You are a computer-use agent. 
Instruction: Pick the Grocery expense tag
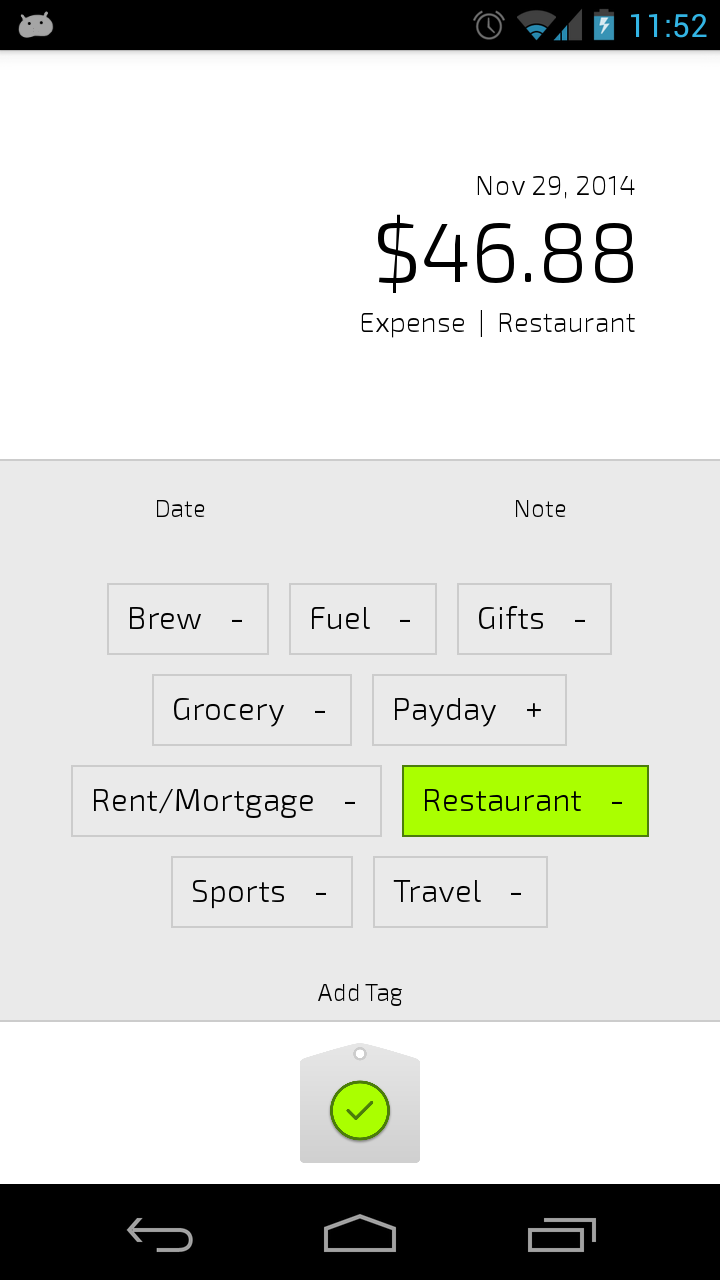click(x=252, y=710)
